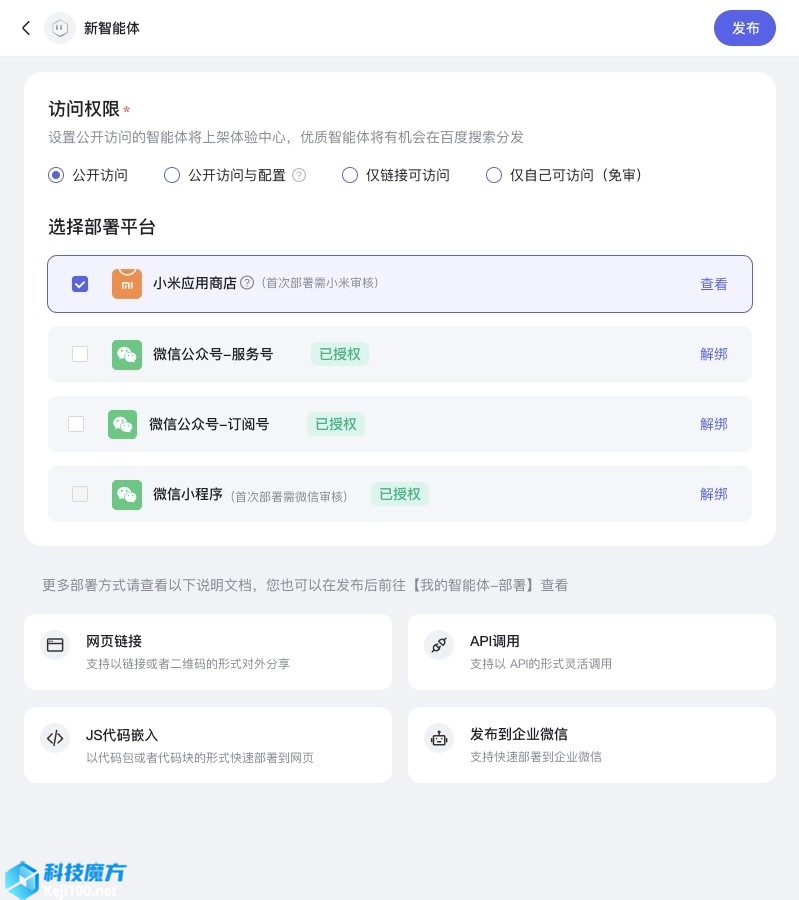Click the WeChat icon for 微信小程序
Screen dimensions: 799x900
click(127, 494)
